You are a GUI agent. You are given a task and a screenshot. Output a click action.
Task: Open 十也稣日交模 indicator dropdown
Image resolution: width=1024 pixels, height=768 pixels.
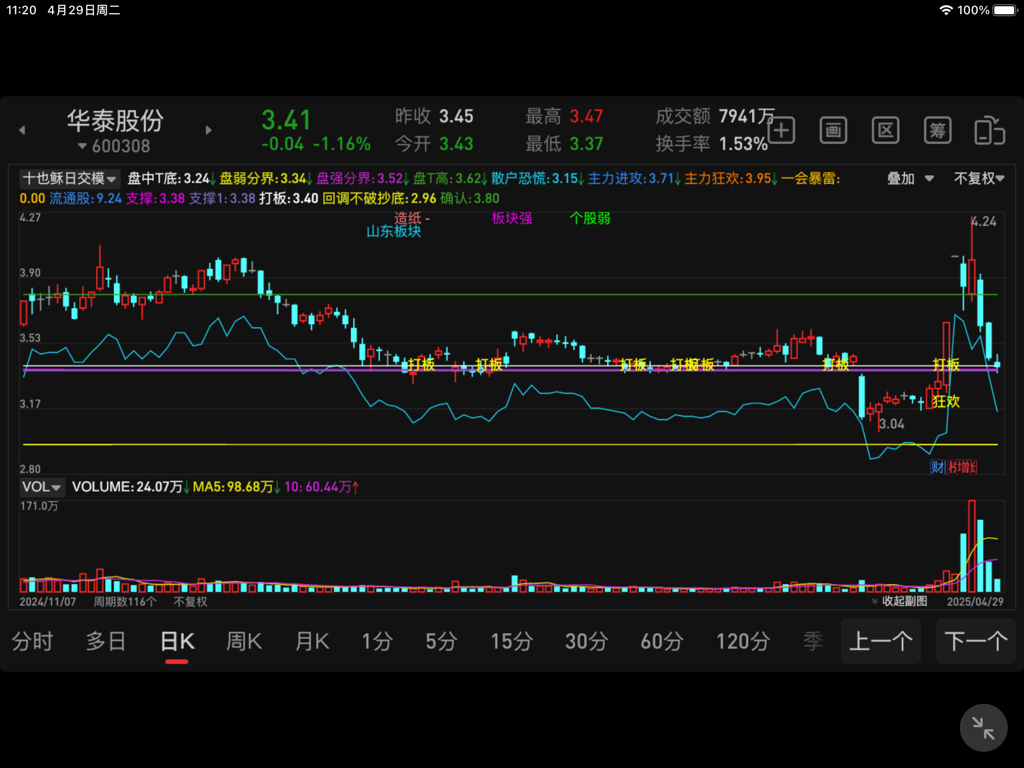[70, 178]
